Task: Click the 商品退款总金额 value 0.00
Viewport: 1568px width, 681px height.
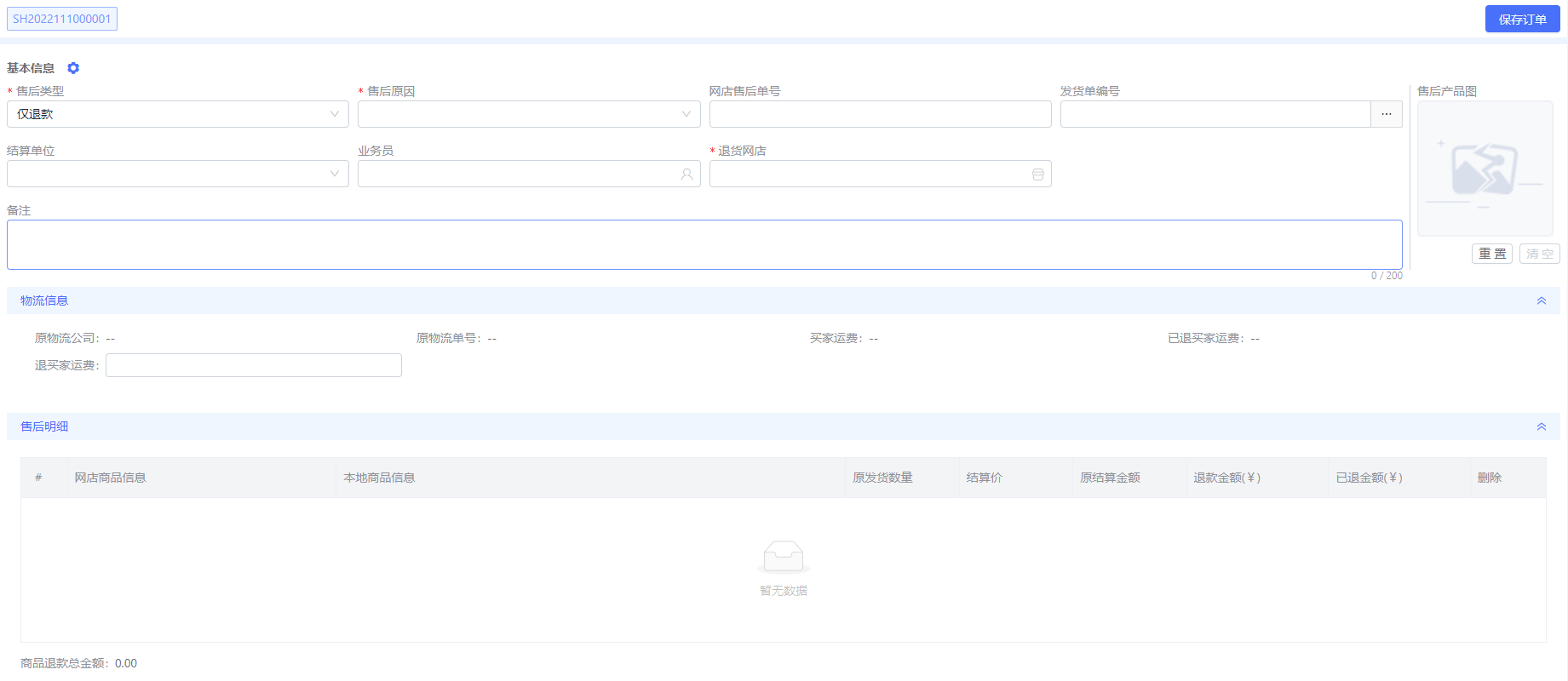Action: [x=126, y=663]
